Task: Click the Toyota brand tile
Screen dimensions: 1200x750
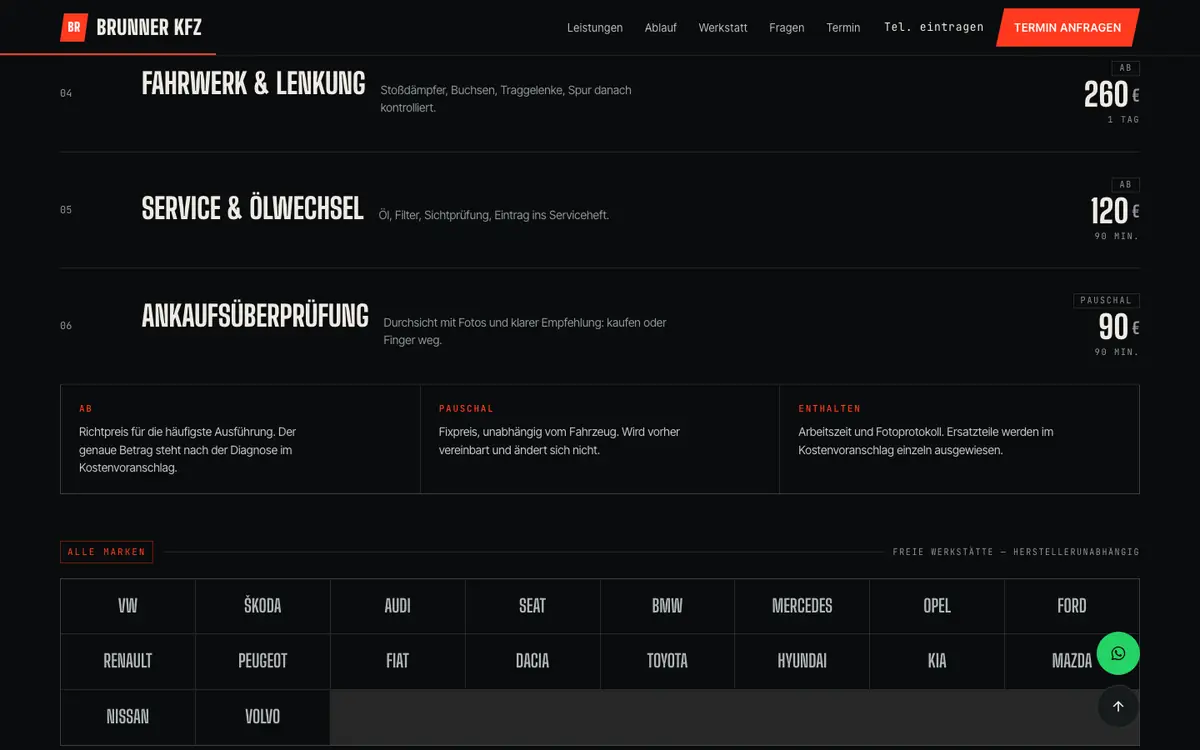Action: click(667, 661)
